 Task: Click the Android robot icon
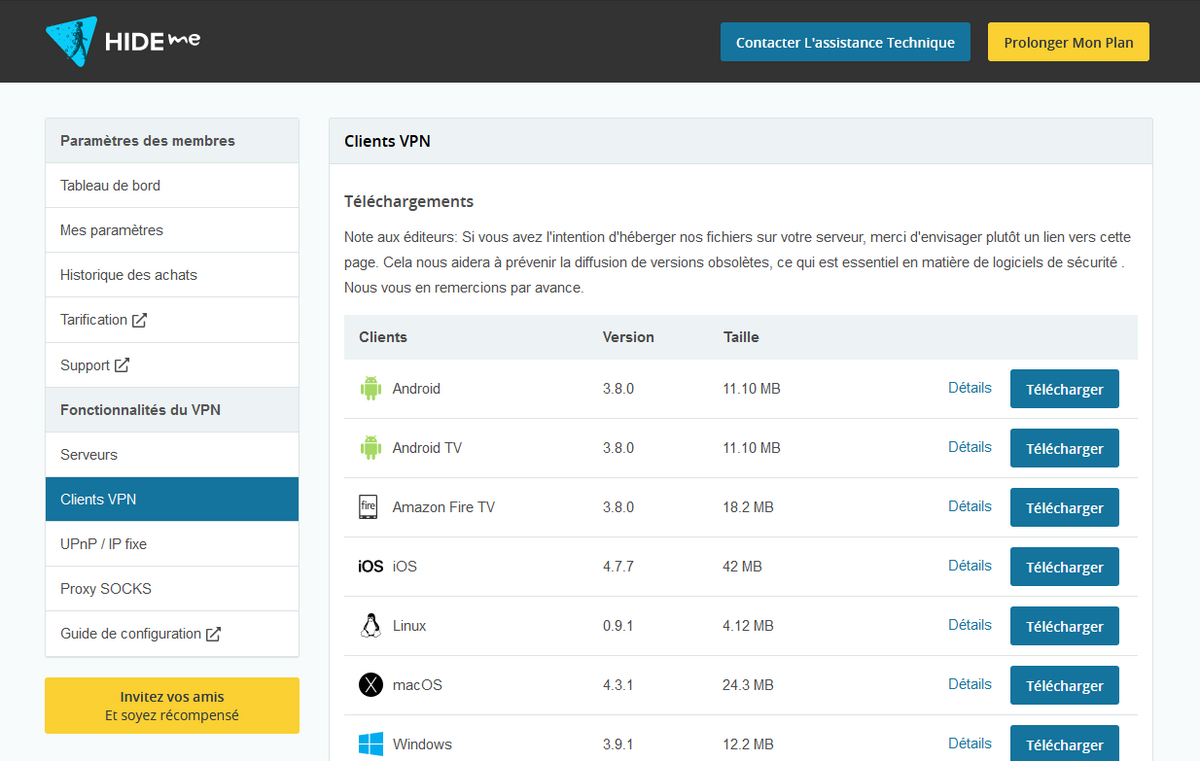coord(371,389)
